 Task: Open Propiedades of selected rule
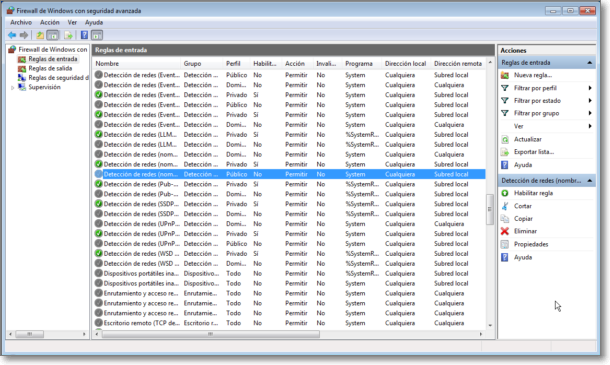click(531, 244)
